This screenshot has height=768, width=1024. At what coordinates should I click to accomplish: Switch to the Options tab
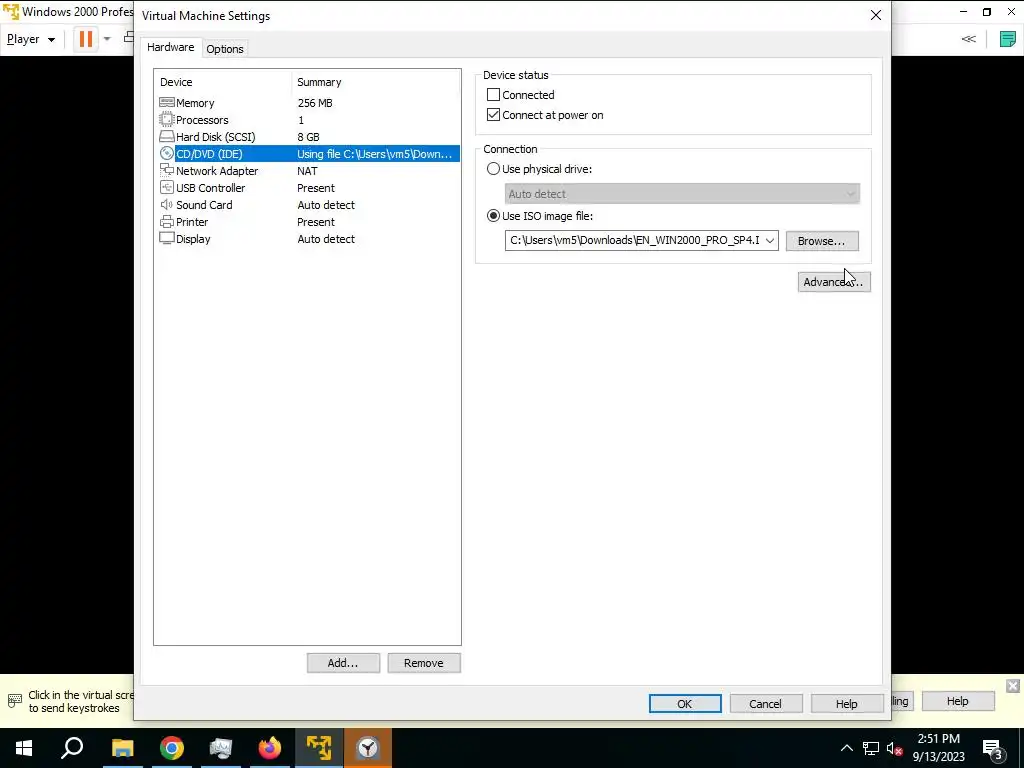coord(225,49)
